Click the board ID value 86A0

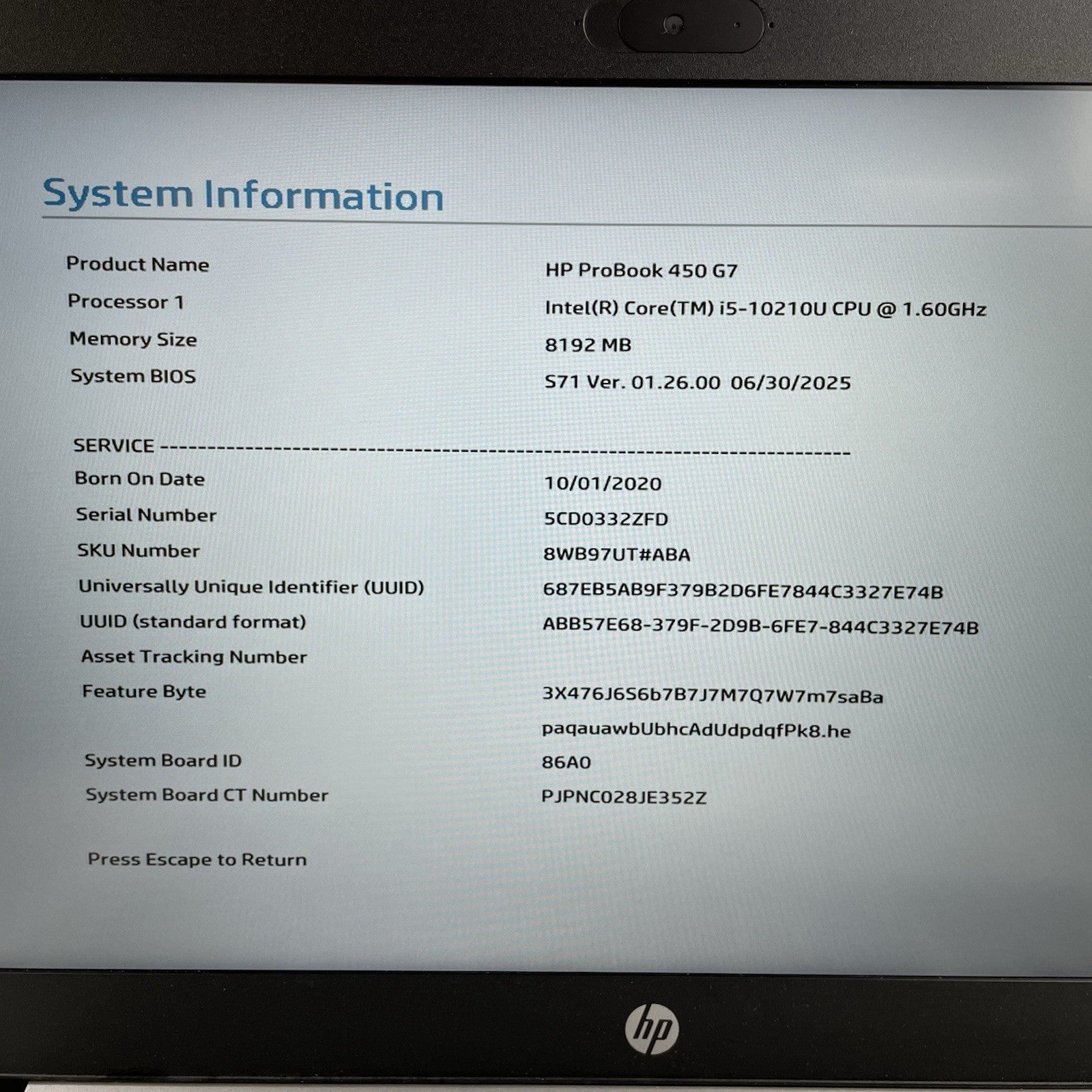coord(566,762)
